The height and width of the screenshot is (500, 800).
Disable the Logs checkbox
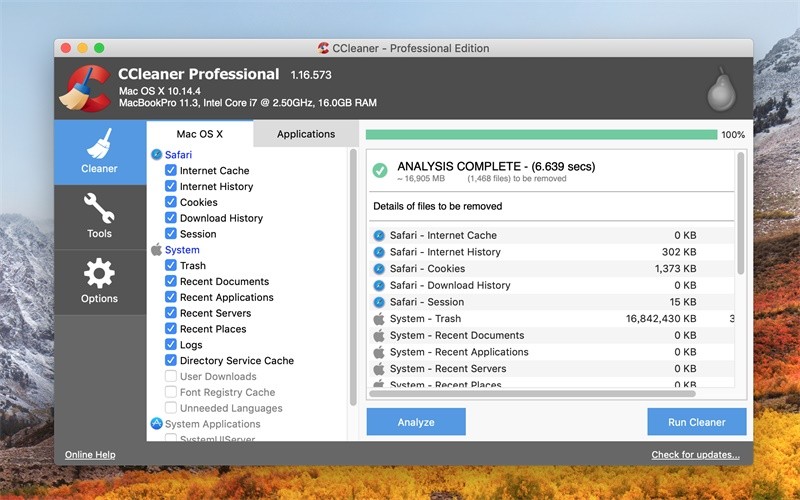pos(171,344)
